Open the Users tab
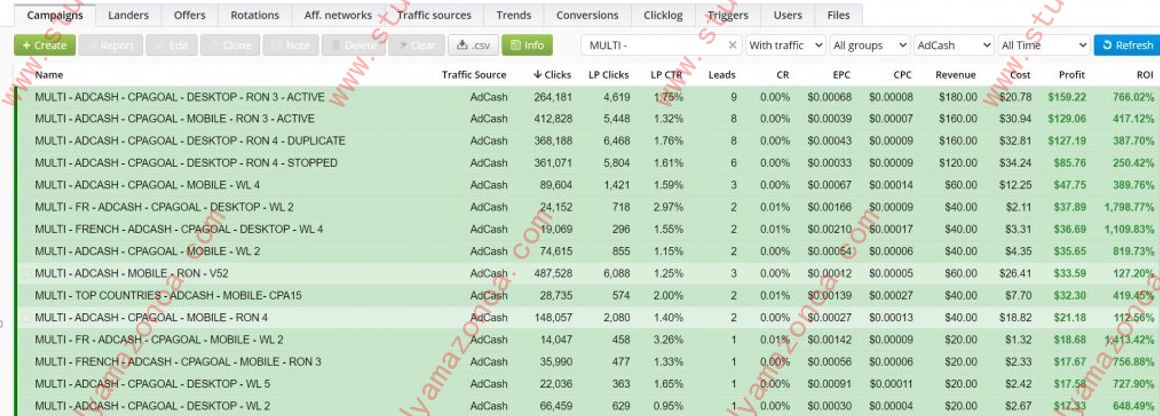 click(x=787, y=15)
